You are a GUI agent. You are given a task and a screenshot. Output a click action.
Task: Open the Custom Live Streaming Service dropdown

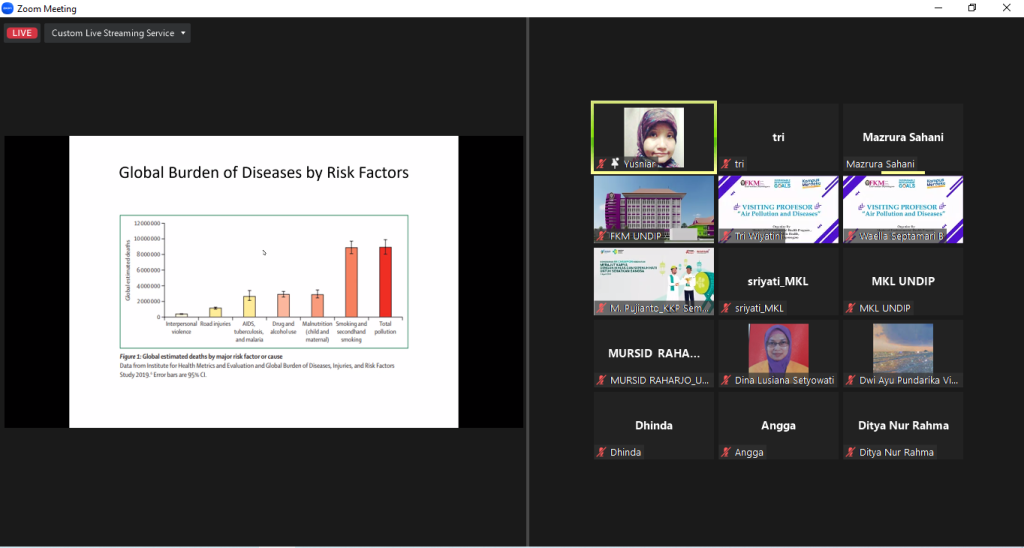[118, 33]
